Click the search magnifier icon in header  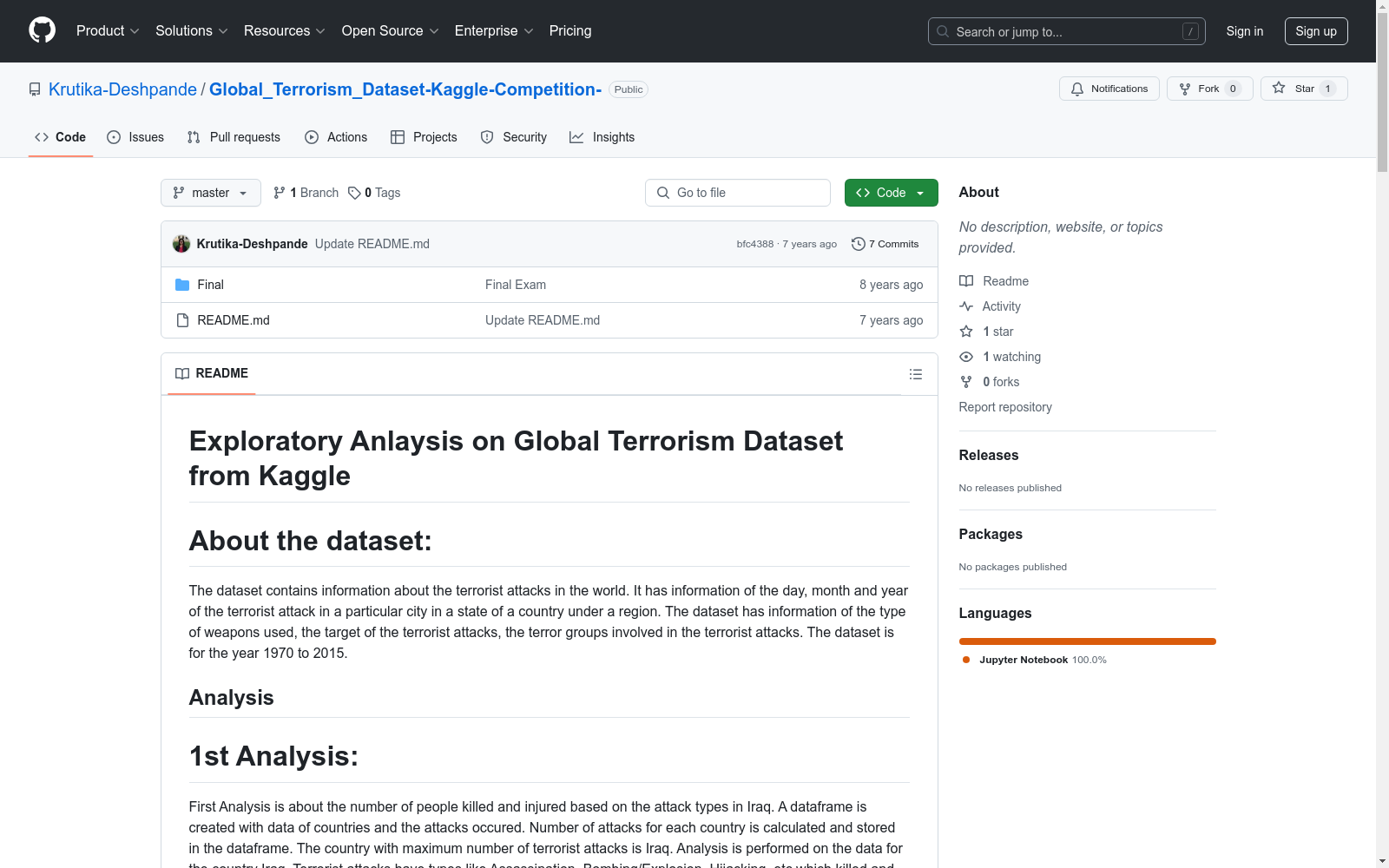943,31
